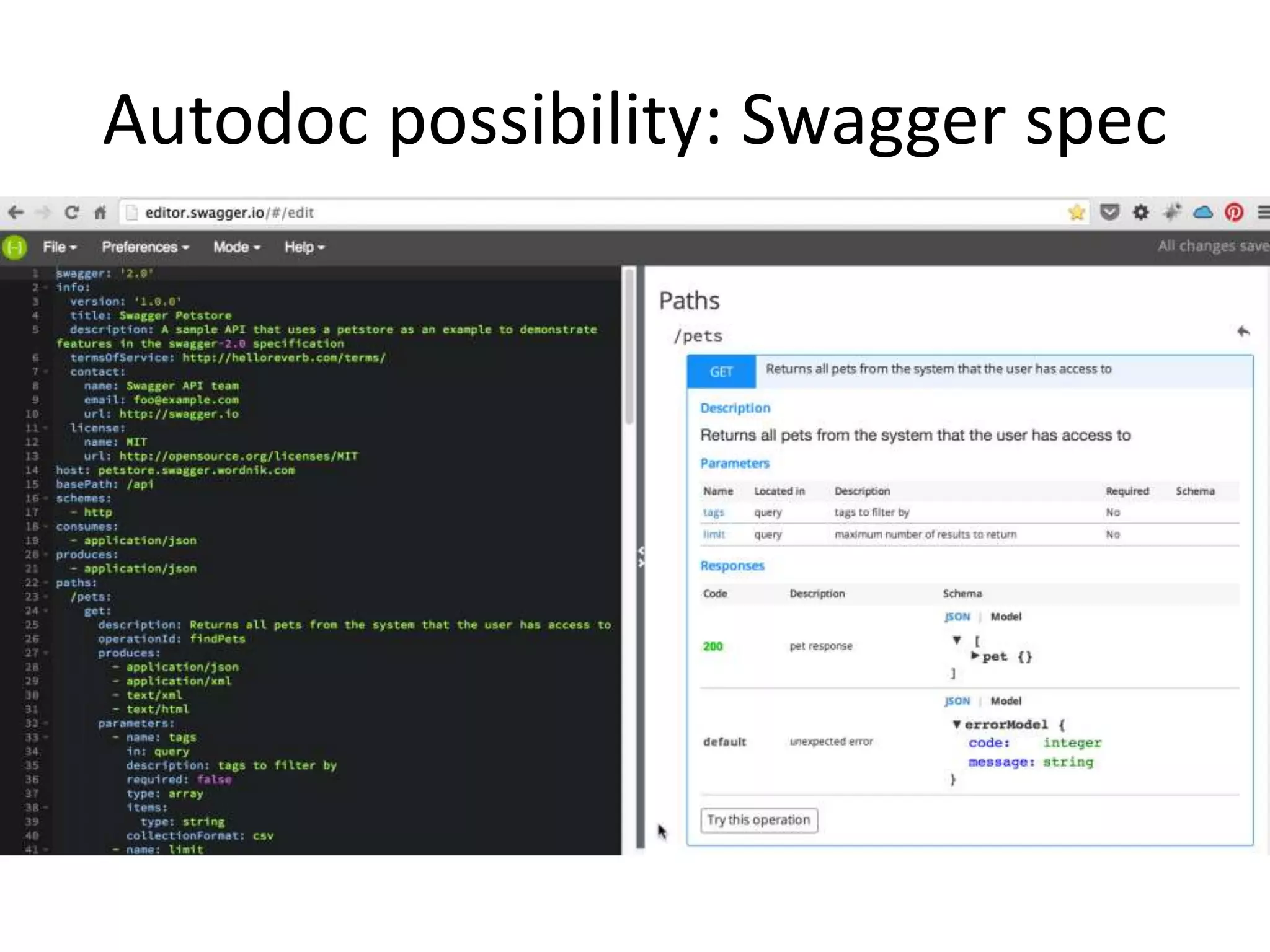Click the Responses heading
The height and width of the screenshot is (952, 1270).
click(732, 566)
